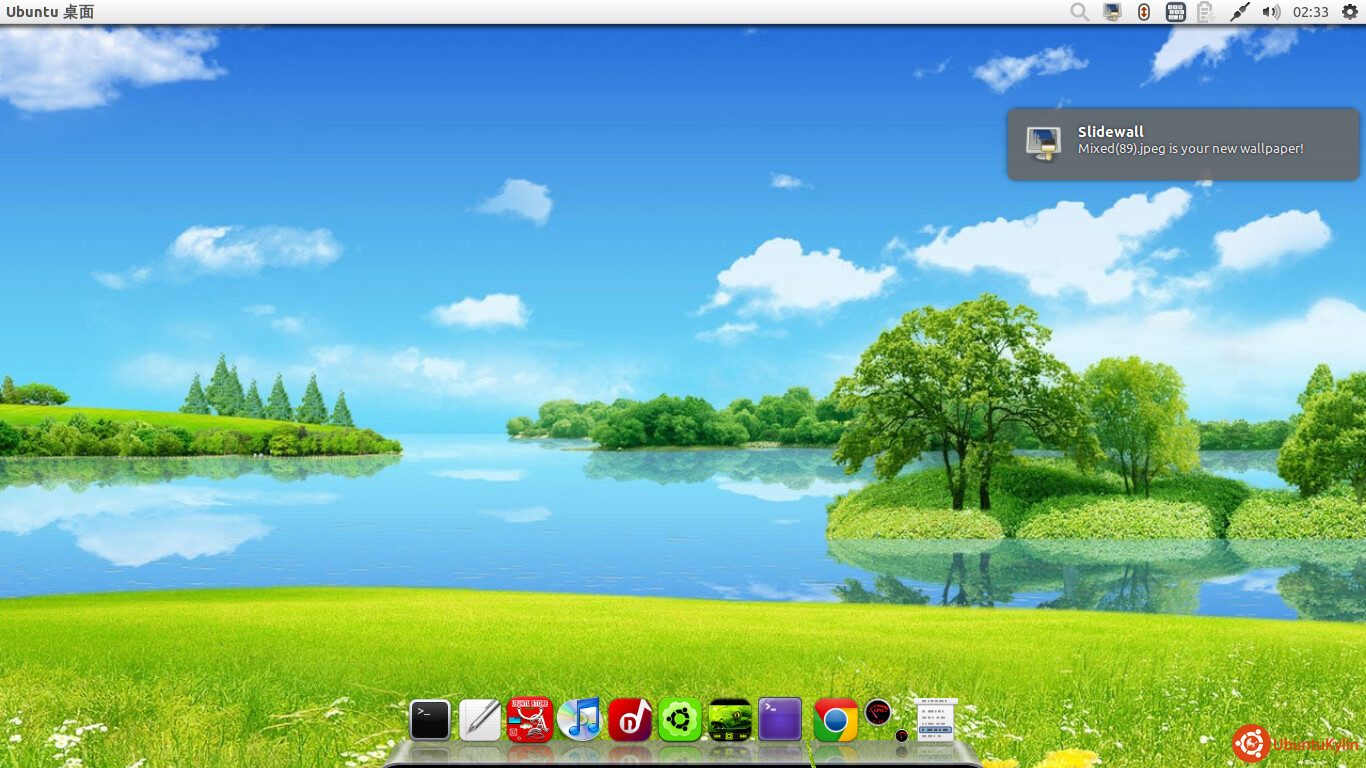Click the red scroll arrows indicator icon
1366x768 pixels.
click(1144, 12)
